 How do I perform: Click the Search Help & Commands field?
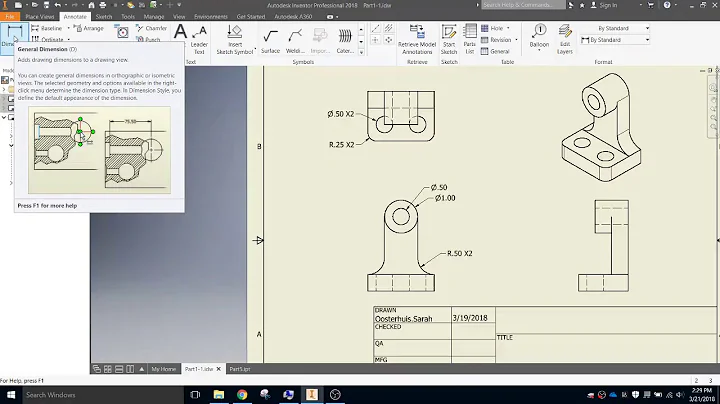(x=523, y=5)
